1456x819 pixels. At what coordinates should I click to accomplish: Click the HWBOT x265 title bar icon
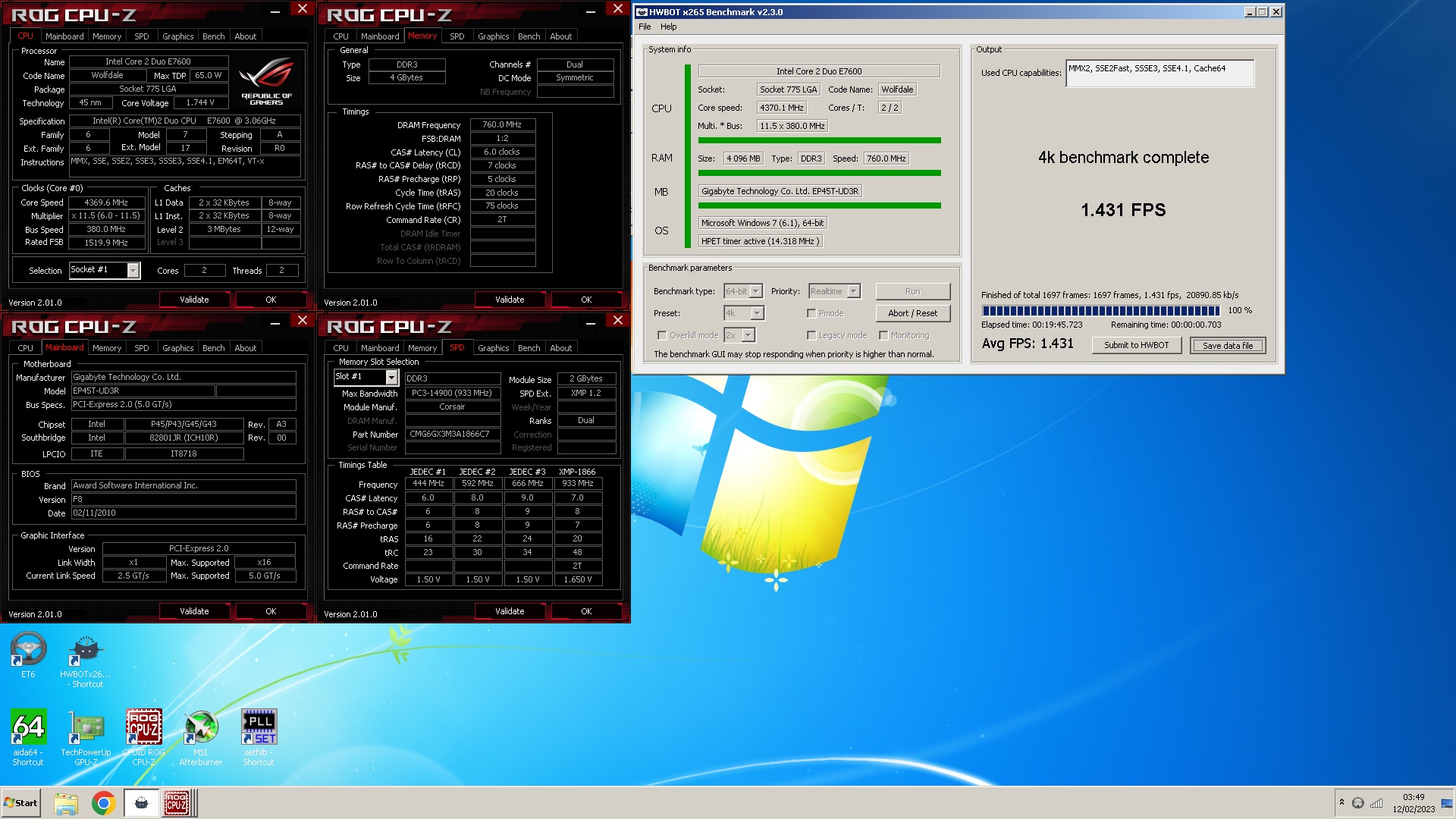point(642,12)
